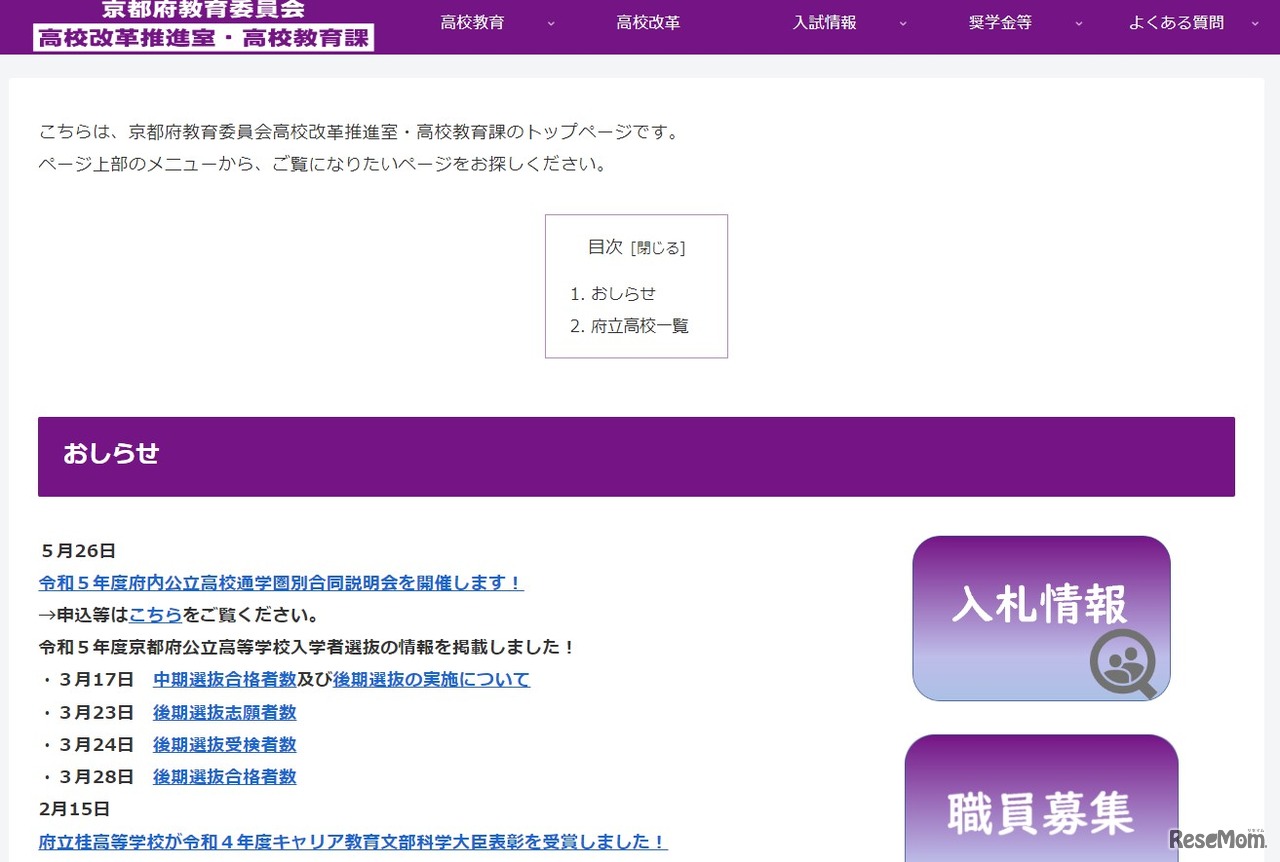Open the 通学圏別合同説明会 announcement link

[280, 583]
